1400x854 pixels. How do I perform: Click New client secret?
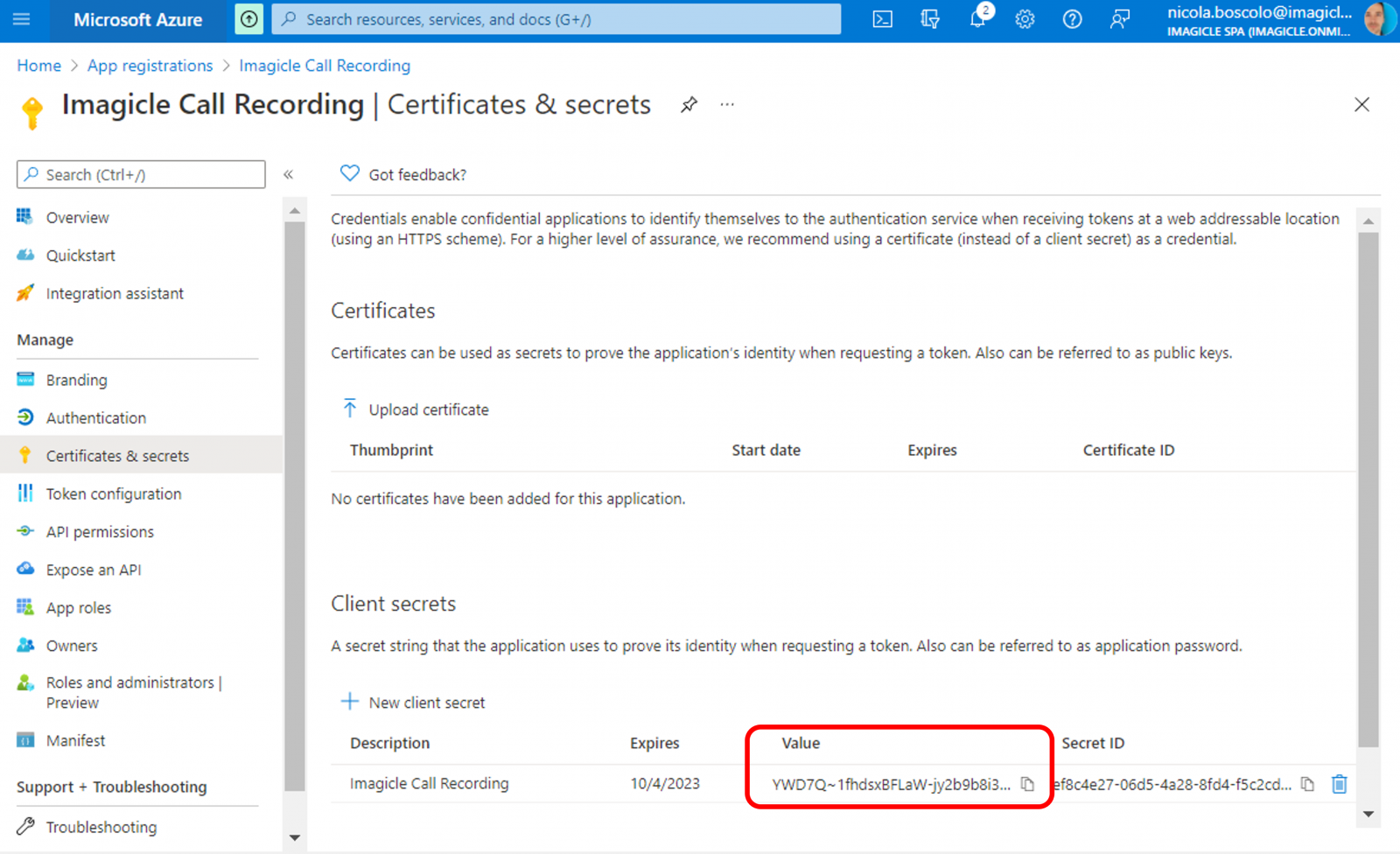(413, 703)
